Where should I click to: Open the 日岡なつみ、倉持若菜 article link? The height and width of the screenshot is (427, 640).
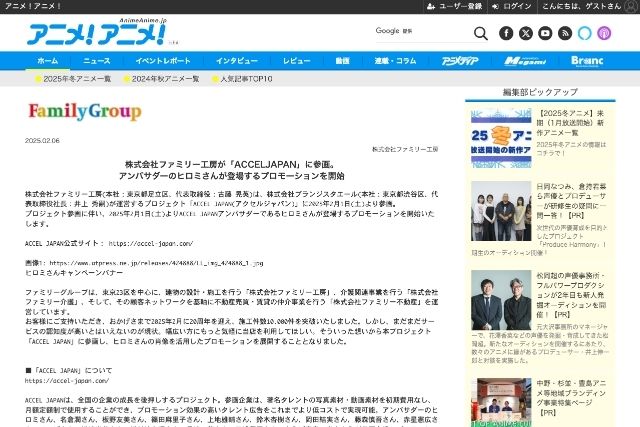point(571,201)
